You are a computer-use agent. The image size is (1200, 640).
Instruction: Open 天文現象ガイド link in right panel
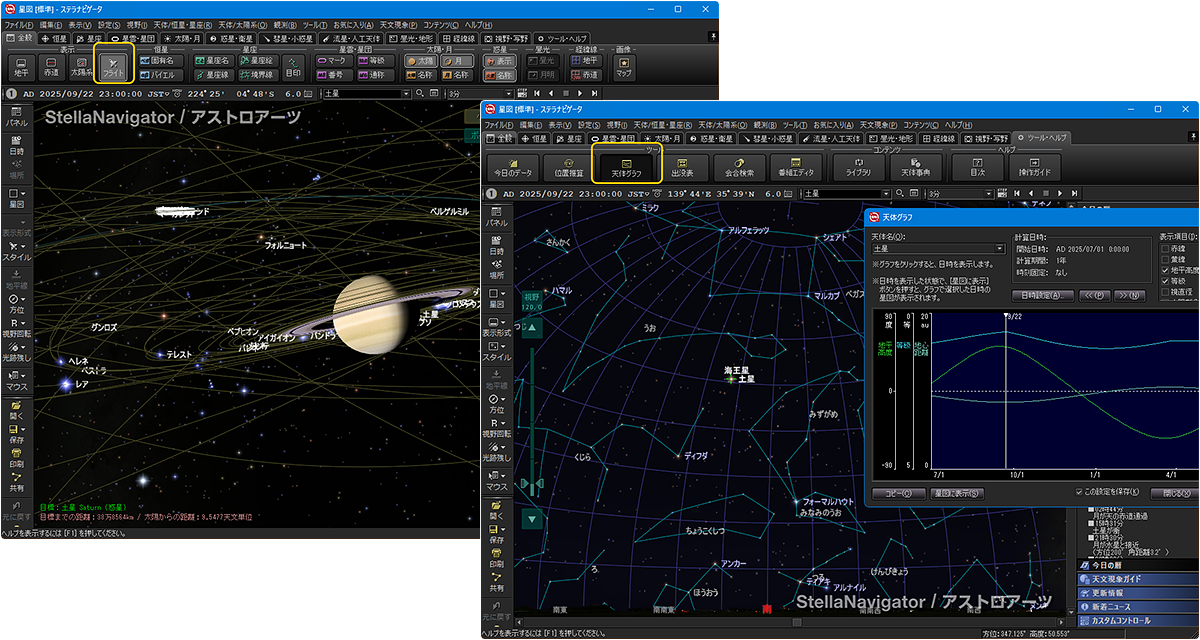(x=1139, y=579)
